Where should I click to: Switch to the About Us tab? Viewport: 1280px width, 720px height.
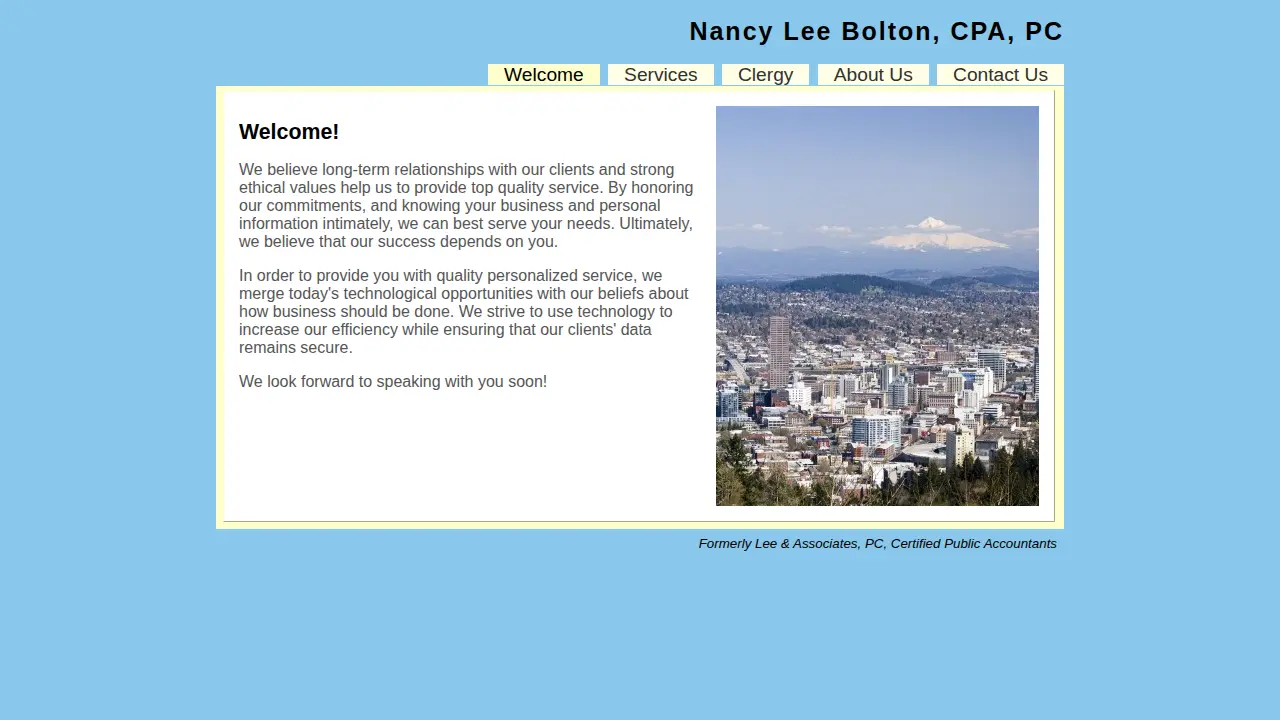(873, 75)
